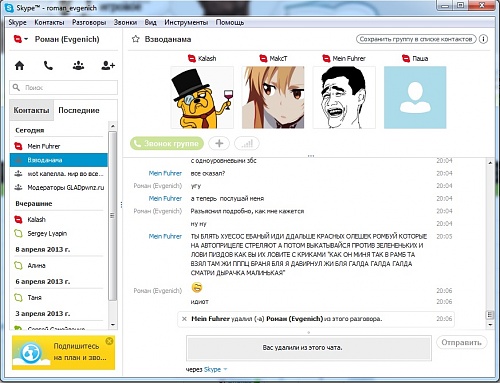
Task: Focus the Поиск search field
Action: pyautogui.click(x=63, y=88)
